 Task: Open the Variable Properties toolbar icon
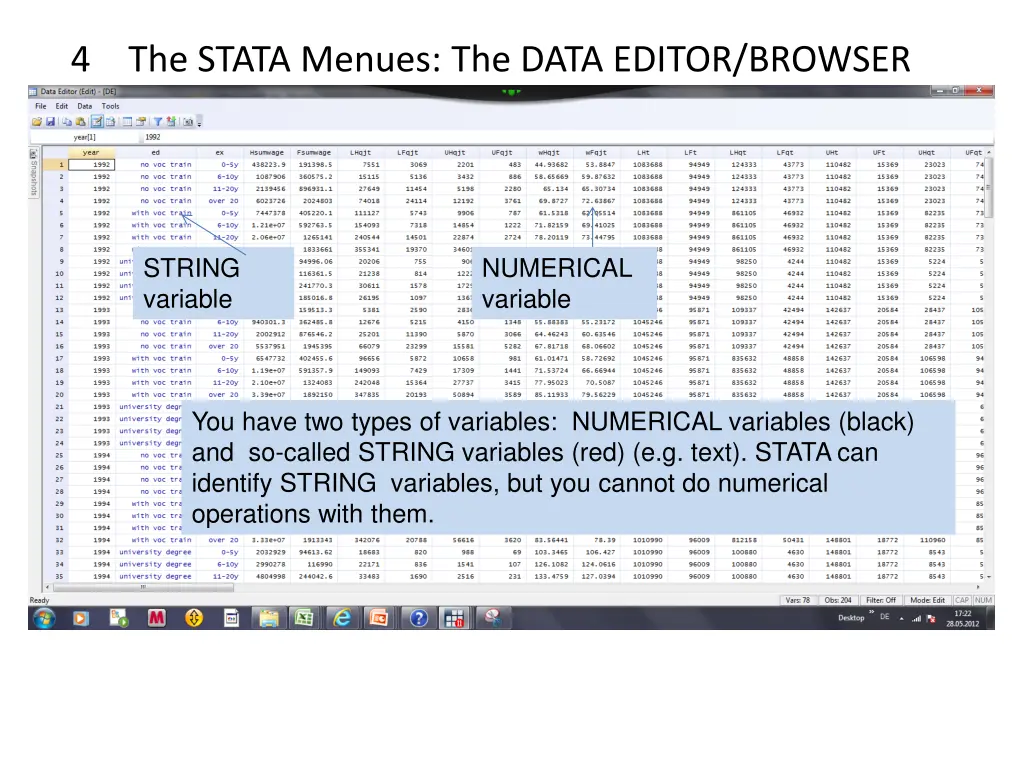(140, 121)
